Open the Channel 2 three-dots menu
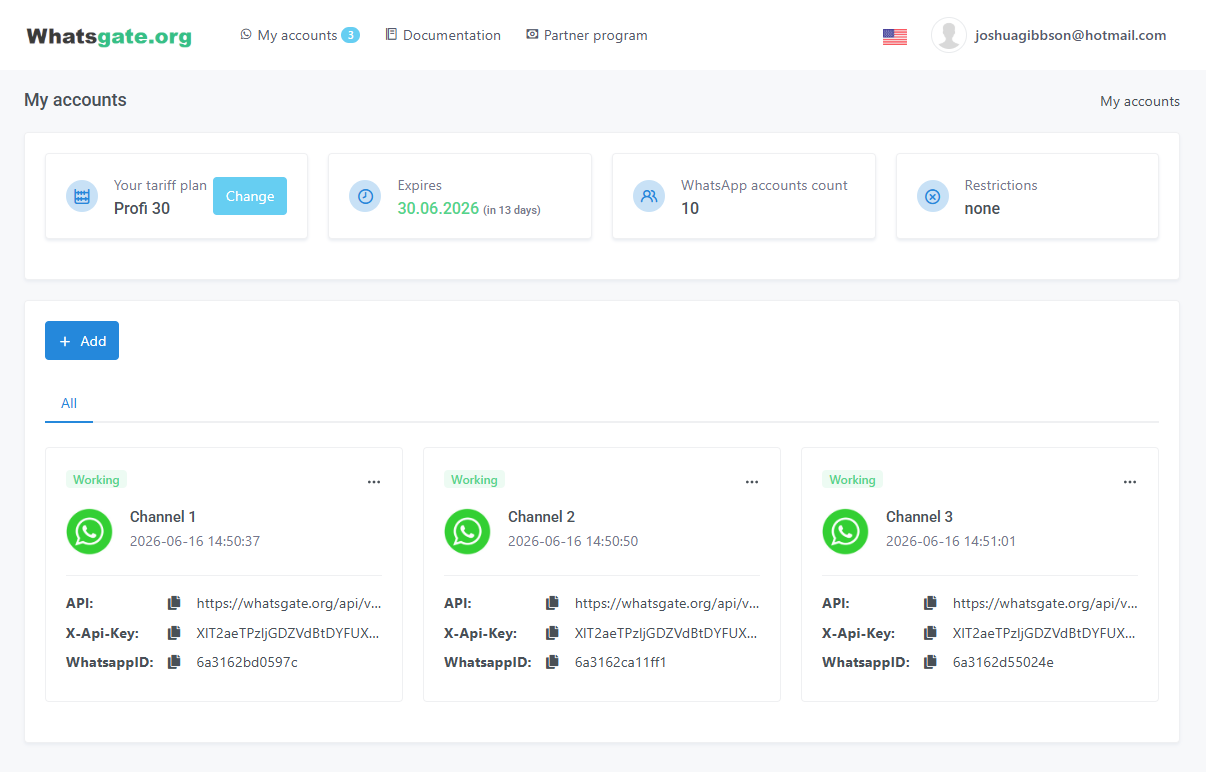The image size is (1206, 772). tap(752, 482)
